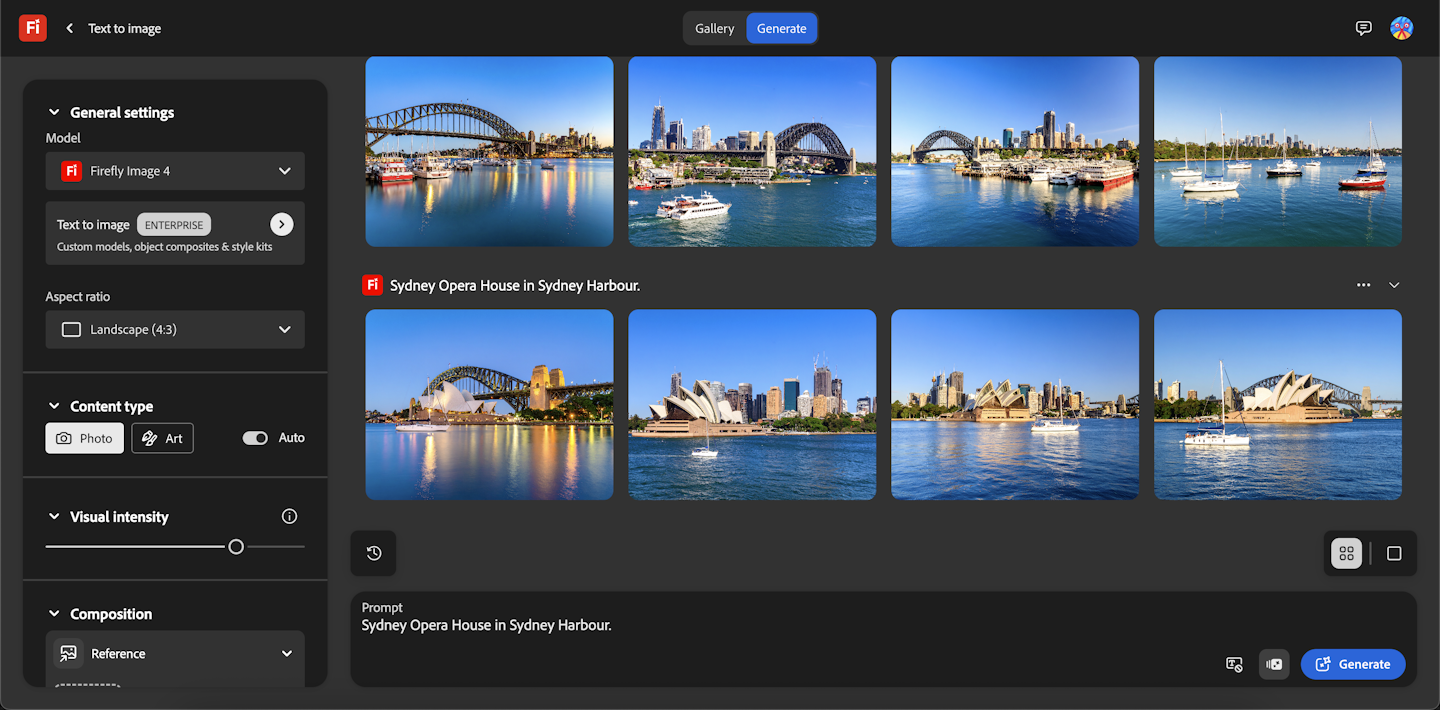The height and width of the screenshot is (710, 1440).
Task: Click the blue Generate button
Action: (1353, 664)
